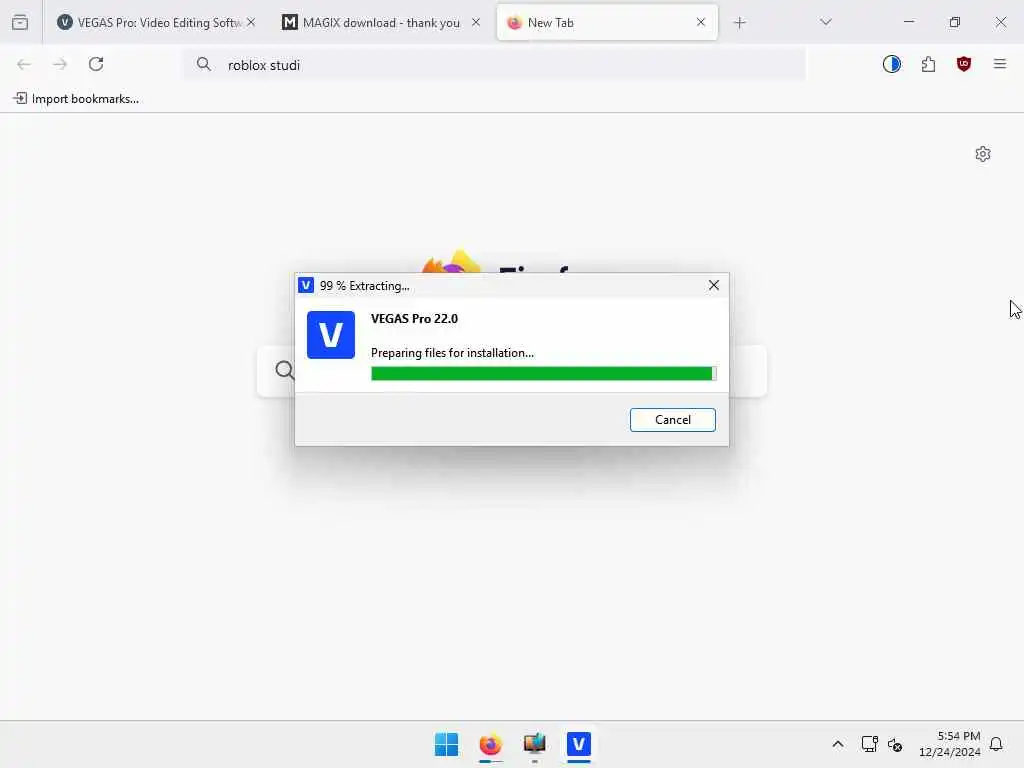Select VEGAS installer taskbar icon
1024x768 pixels.
pyautogui.click(x=579, y=744)
